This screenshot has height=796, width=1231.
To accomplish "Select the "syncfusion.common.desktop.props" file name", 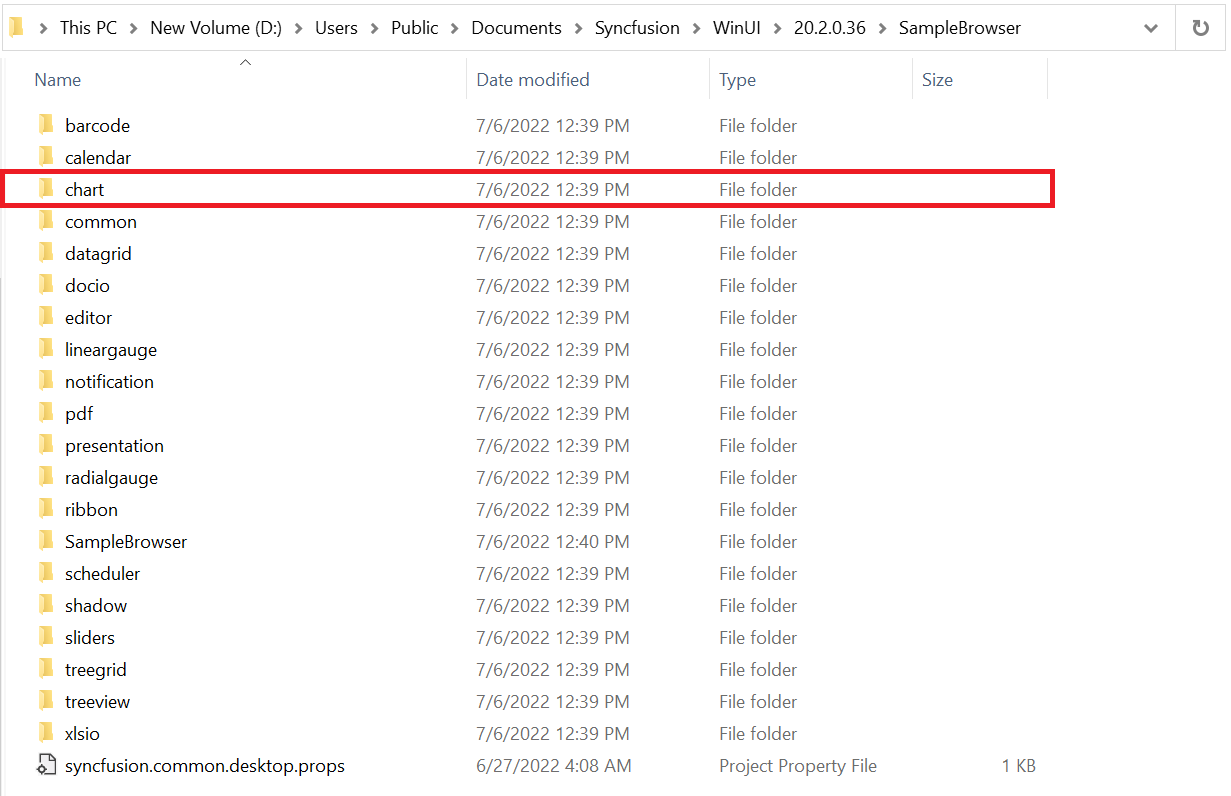I will point(205,766).
